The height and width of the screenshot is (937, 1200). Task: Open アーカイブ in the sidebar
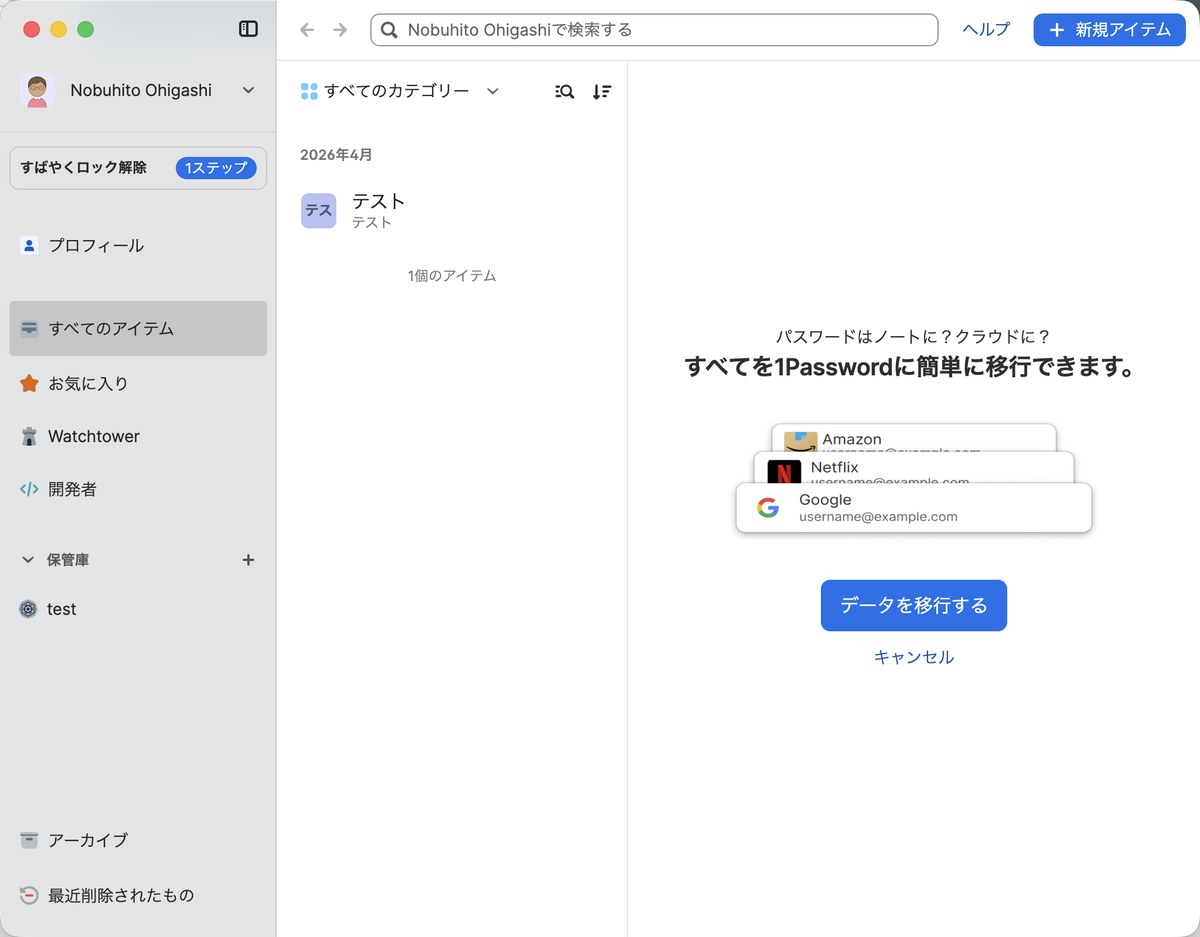coord(138,840)
